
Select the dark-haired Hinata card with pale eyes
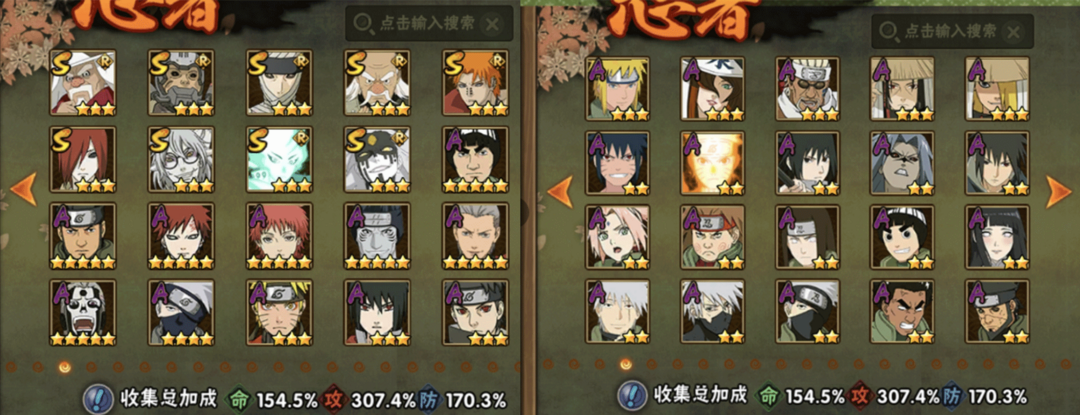(x=997, y=237)
